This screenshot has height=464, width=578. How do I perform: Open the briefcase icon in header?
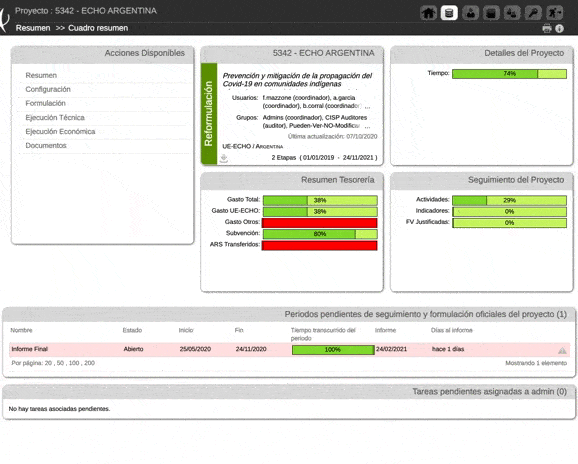[x=491, y=13]
